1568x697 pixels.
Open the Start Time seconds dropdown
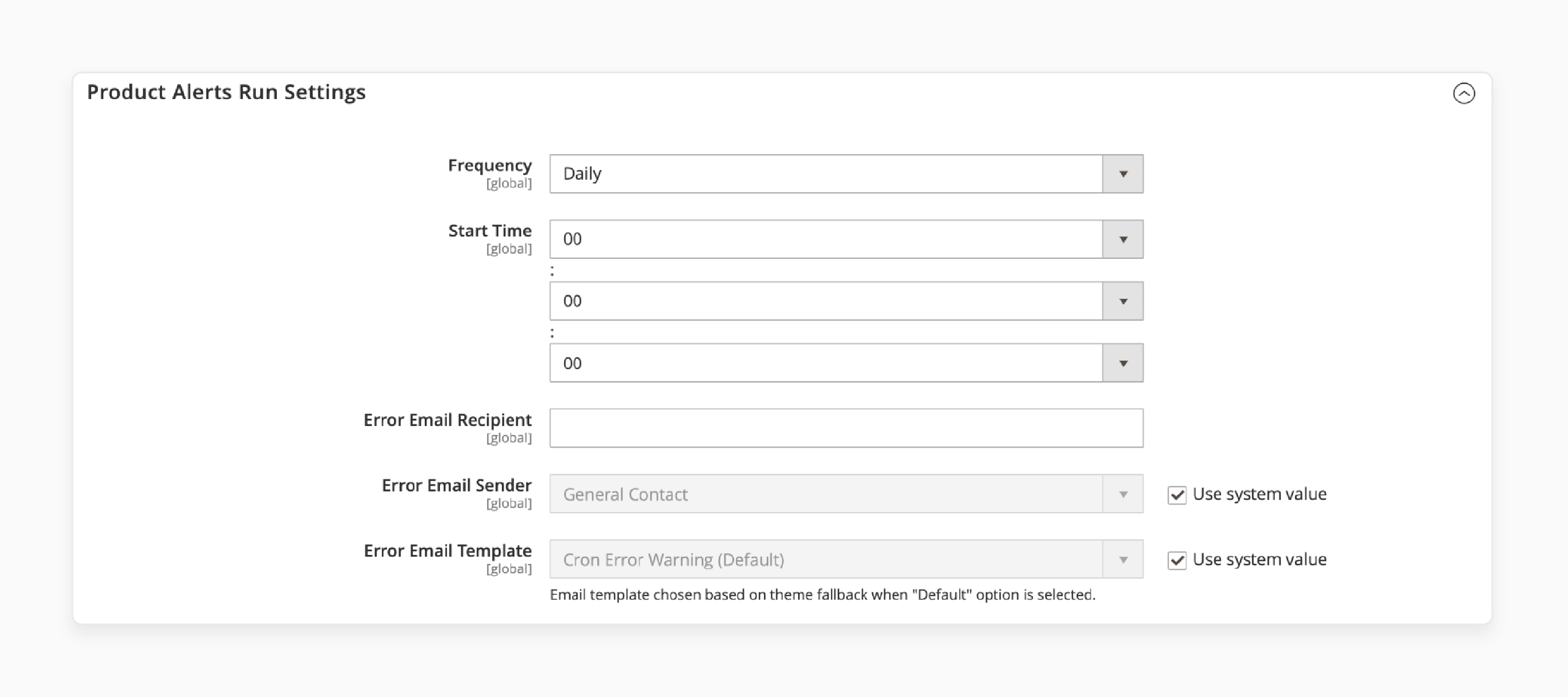(846, 363)
